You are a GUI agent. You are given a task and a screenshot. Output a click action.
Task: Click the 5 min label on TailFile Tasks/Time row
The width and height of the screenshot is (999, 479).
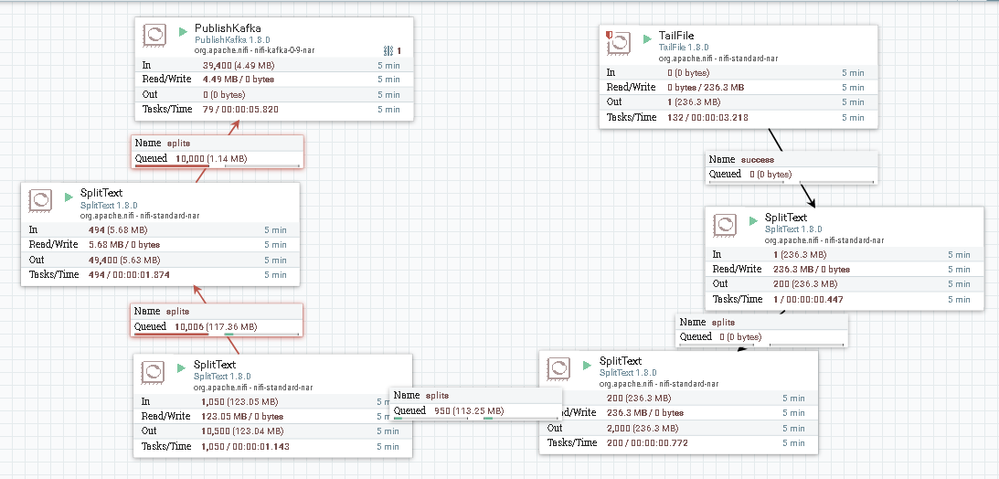(853, 117)
